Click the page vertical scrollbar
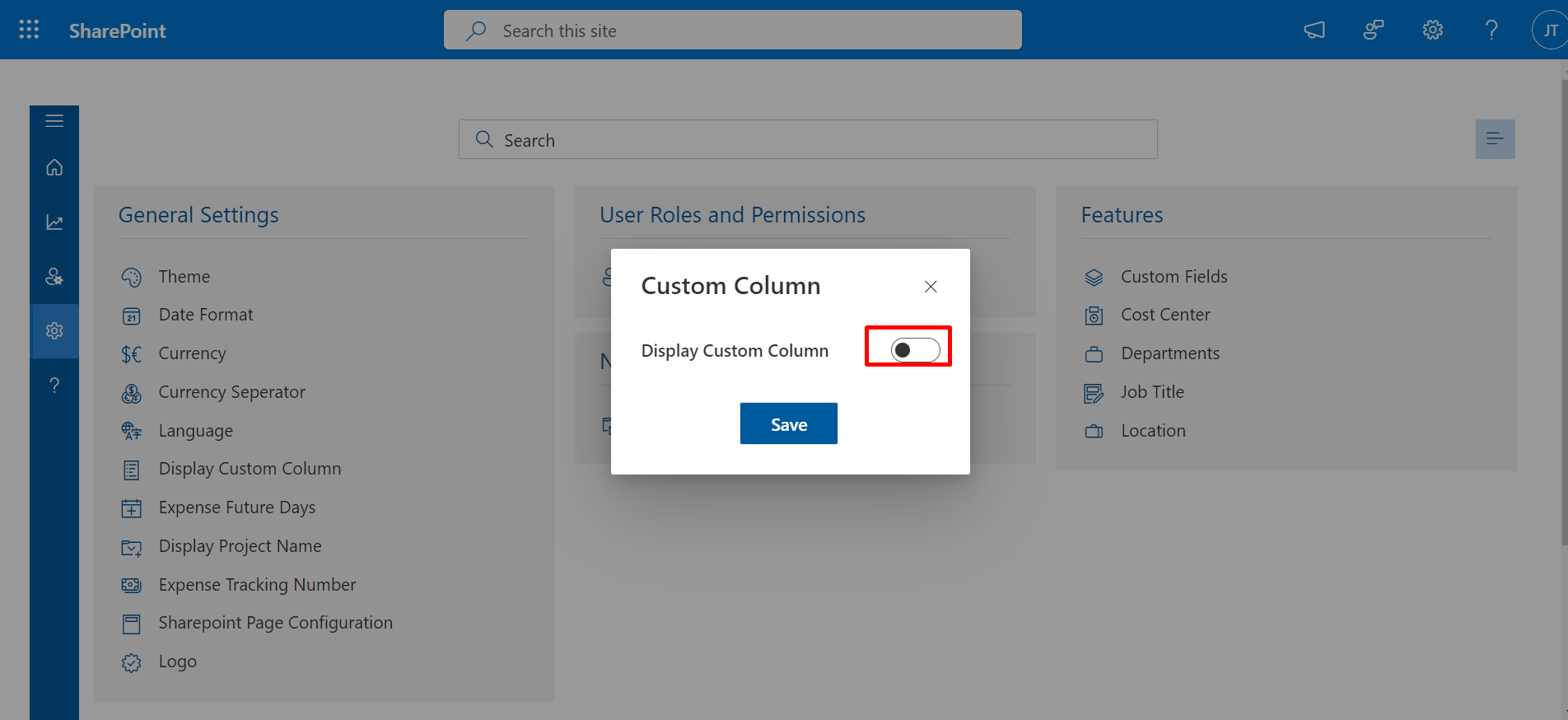1568x720 pixels. click(x=1564, y=313)
